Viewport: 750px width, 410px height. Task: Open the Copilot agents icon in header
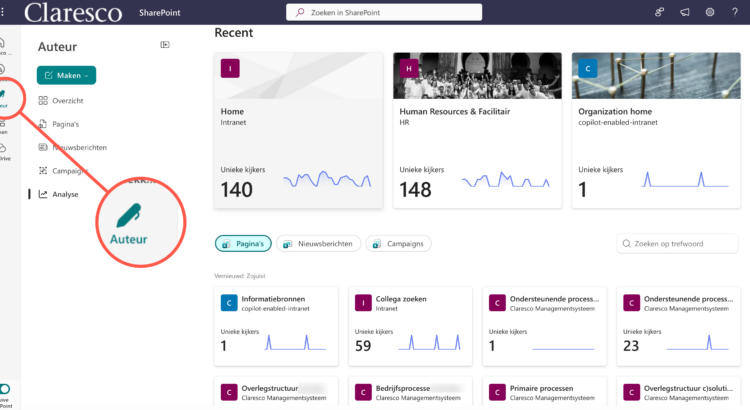659,12
